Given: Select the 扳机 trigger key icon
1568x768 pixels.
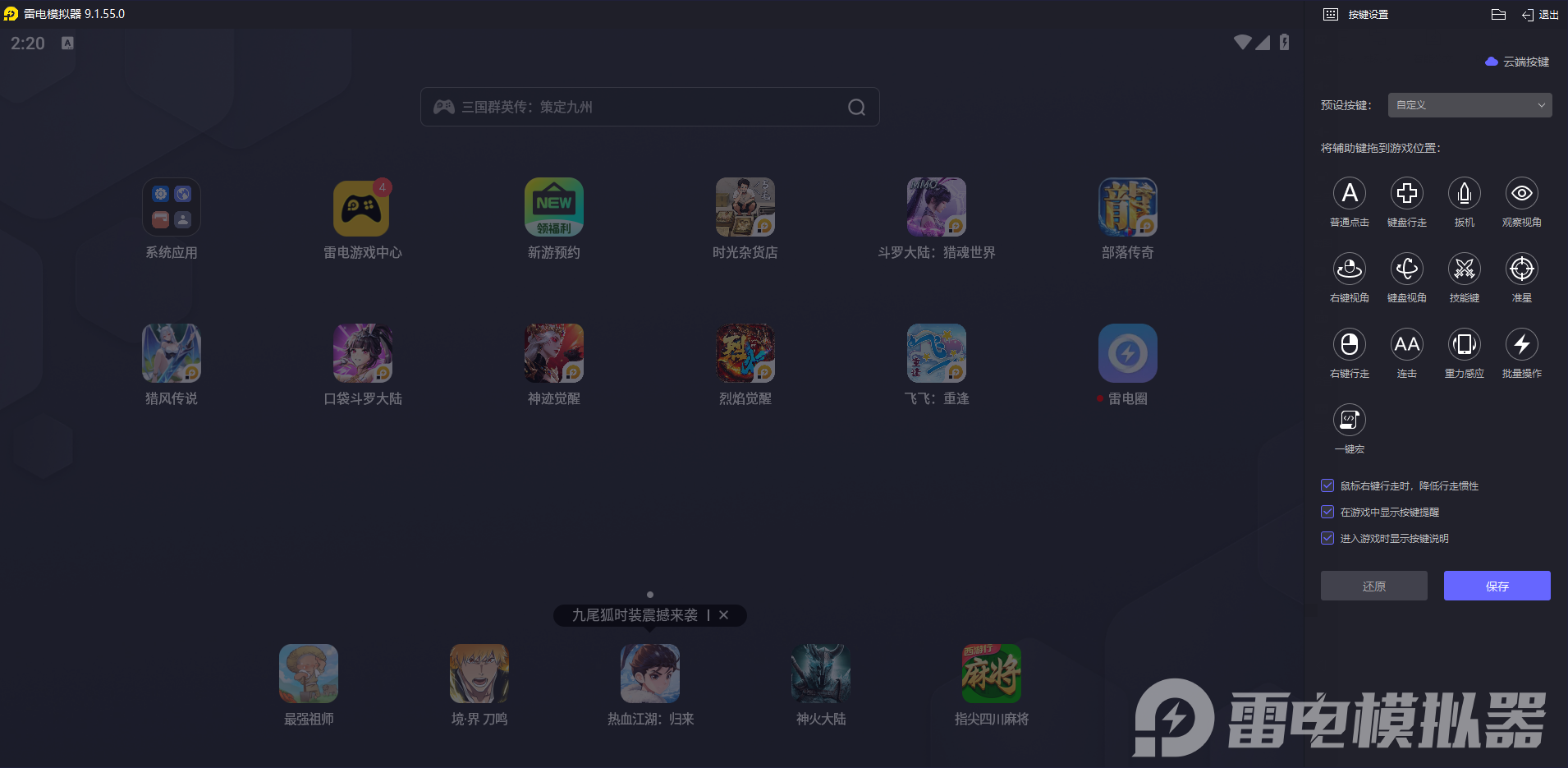Looking at the screenshot, I should (1465, 193).
